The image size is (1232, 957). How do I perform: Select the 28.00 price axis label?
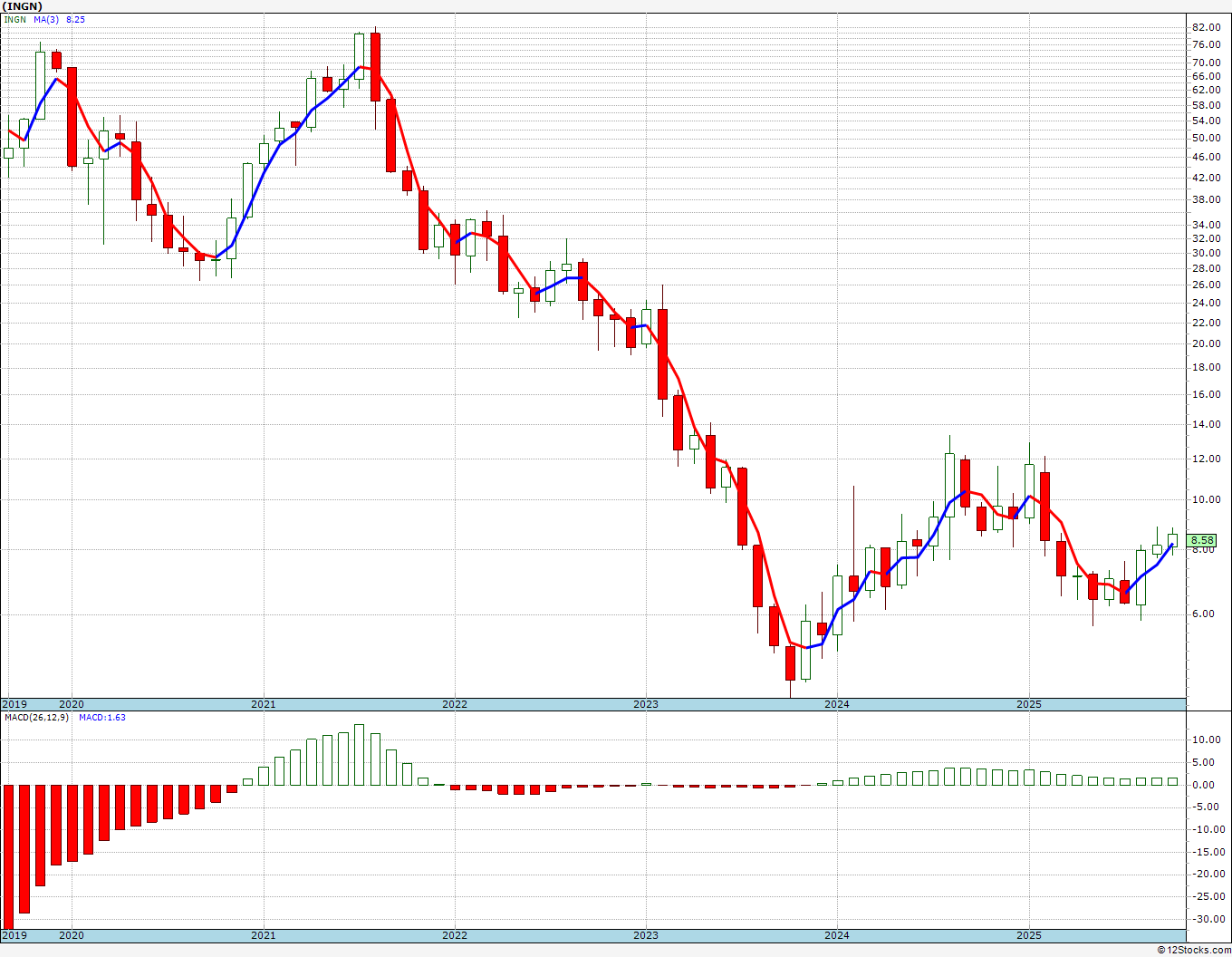click(1206, 268)
